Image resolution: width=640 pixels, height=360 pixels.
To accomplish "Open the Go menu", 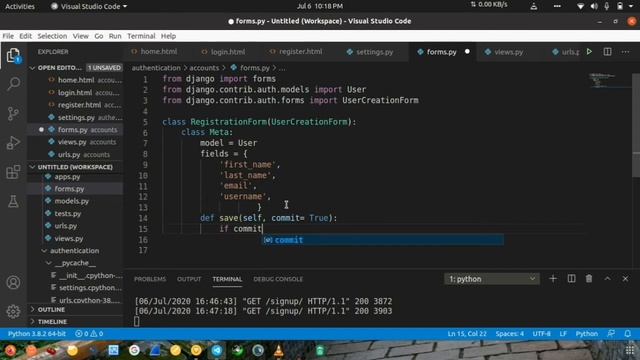I will point(99,36).
